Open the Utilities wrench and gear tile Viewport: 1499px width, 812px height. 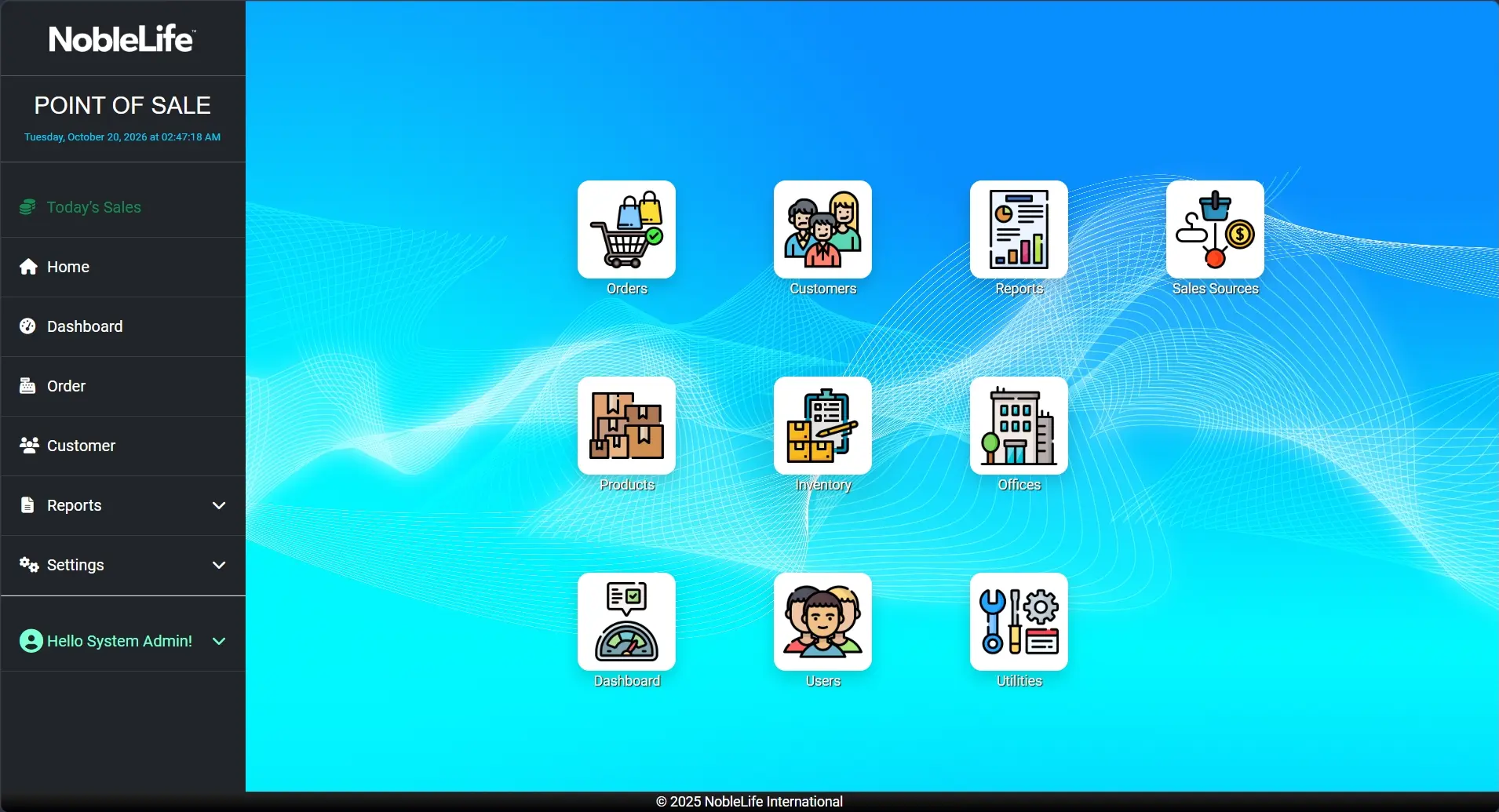tap(1019, 621)
